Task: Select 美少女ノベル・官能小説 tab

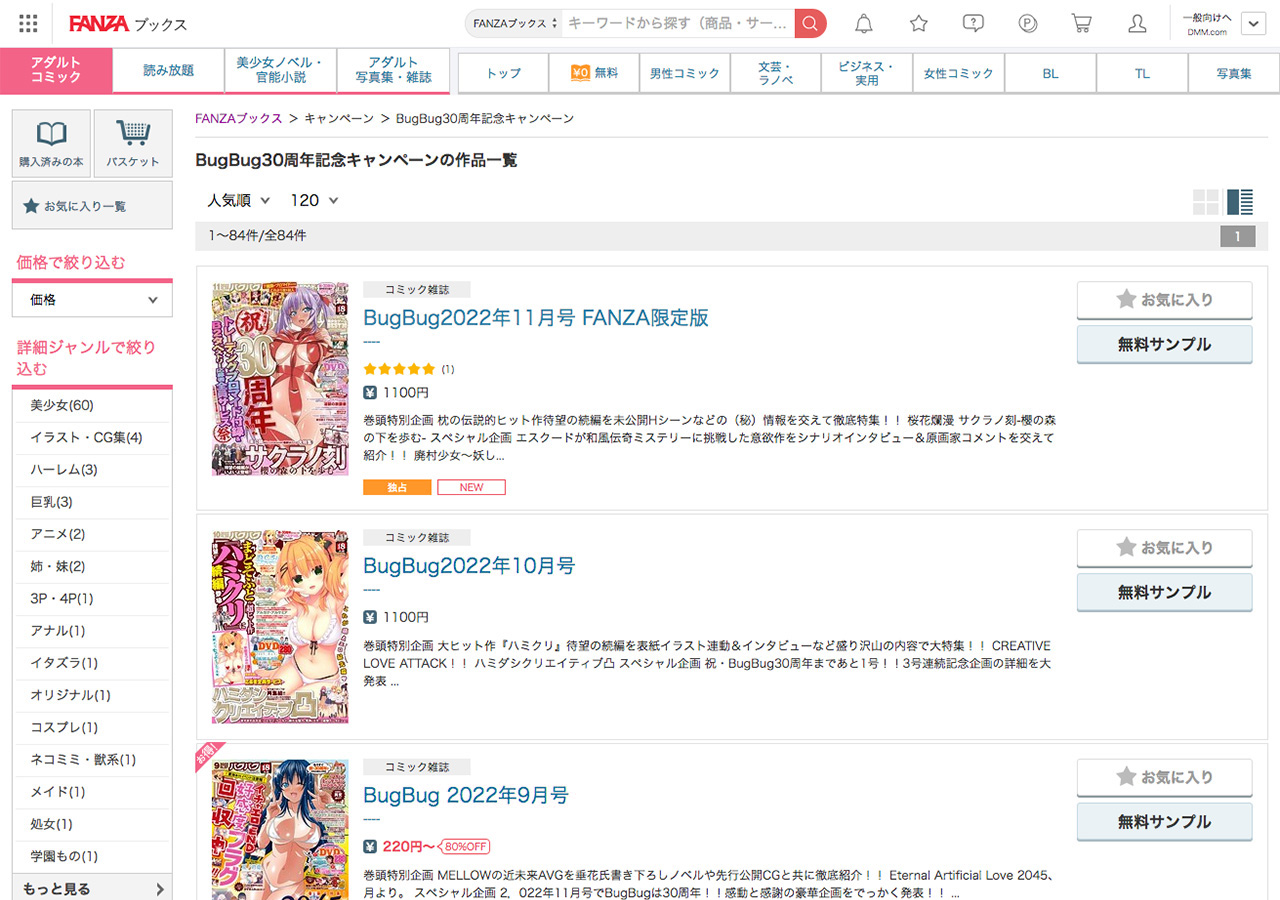Action: [280, 70]
